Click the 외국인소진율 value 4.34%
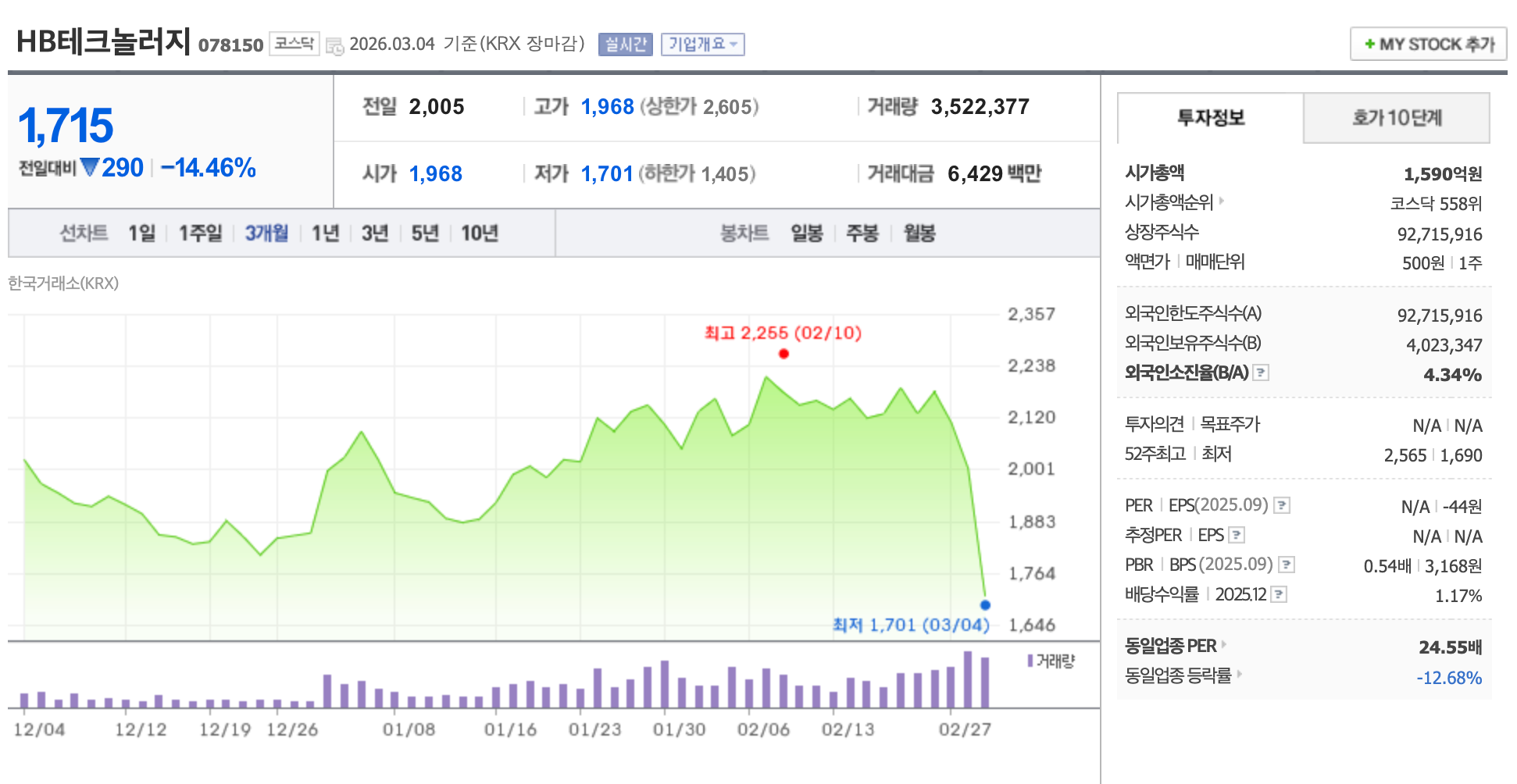The image size is (1517, 784). [1453, 375]
